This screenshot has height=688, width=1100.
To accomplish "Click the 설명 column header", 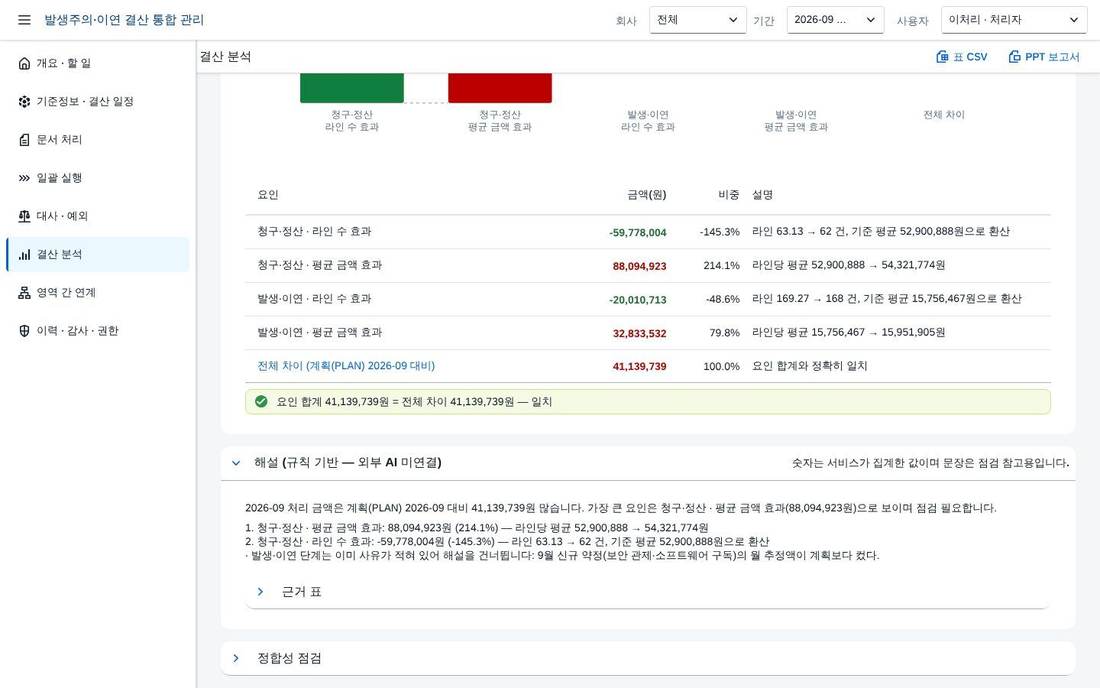I will pyautogui.click(x=763, y=195).
